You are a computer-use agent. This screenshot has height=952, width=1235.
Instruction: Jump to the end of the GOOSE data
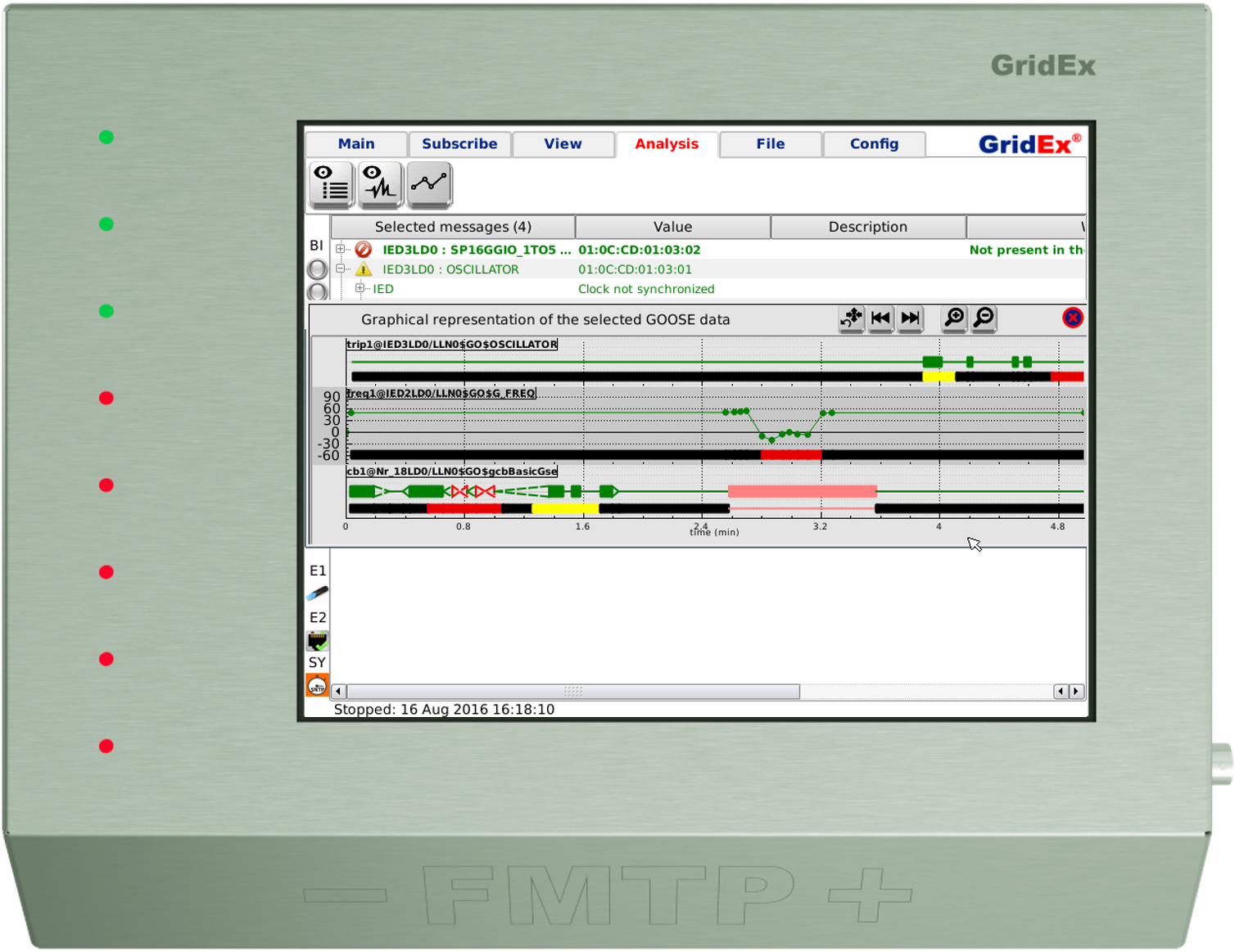coord(910,319)
